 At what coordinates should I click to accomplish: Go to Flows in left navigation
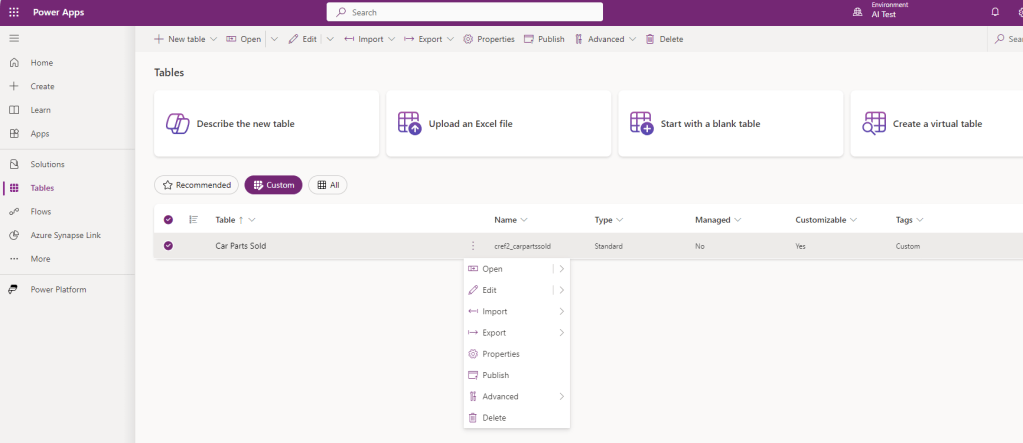coord(41,212)
